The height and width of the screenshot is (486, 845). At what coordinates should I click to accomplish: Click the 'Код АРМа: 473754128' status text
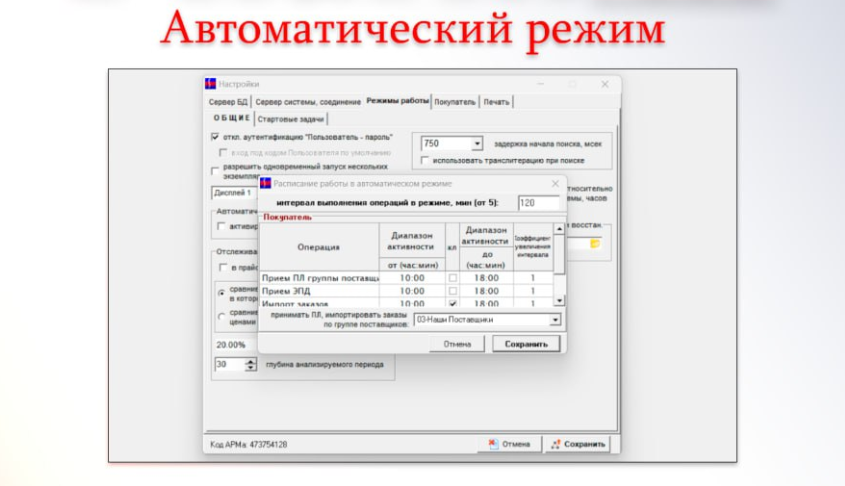(248, 445)
